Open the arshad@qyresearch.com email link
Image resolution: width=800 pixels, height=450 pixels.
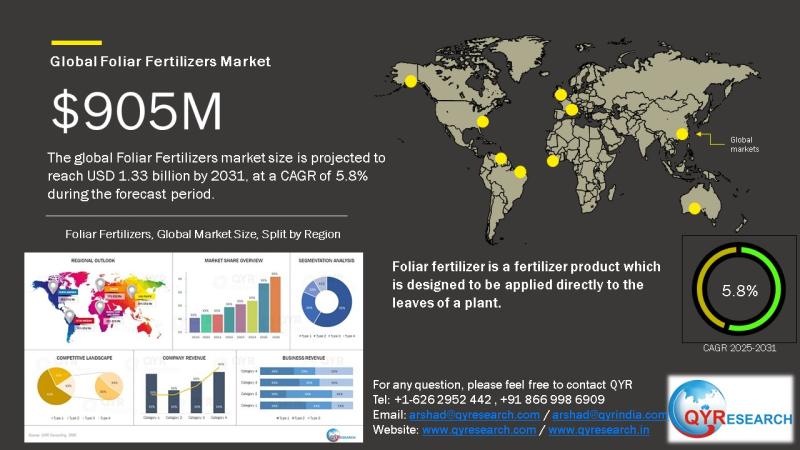pyautogui.click(x=474, y=415)
